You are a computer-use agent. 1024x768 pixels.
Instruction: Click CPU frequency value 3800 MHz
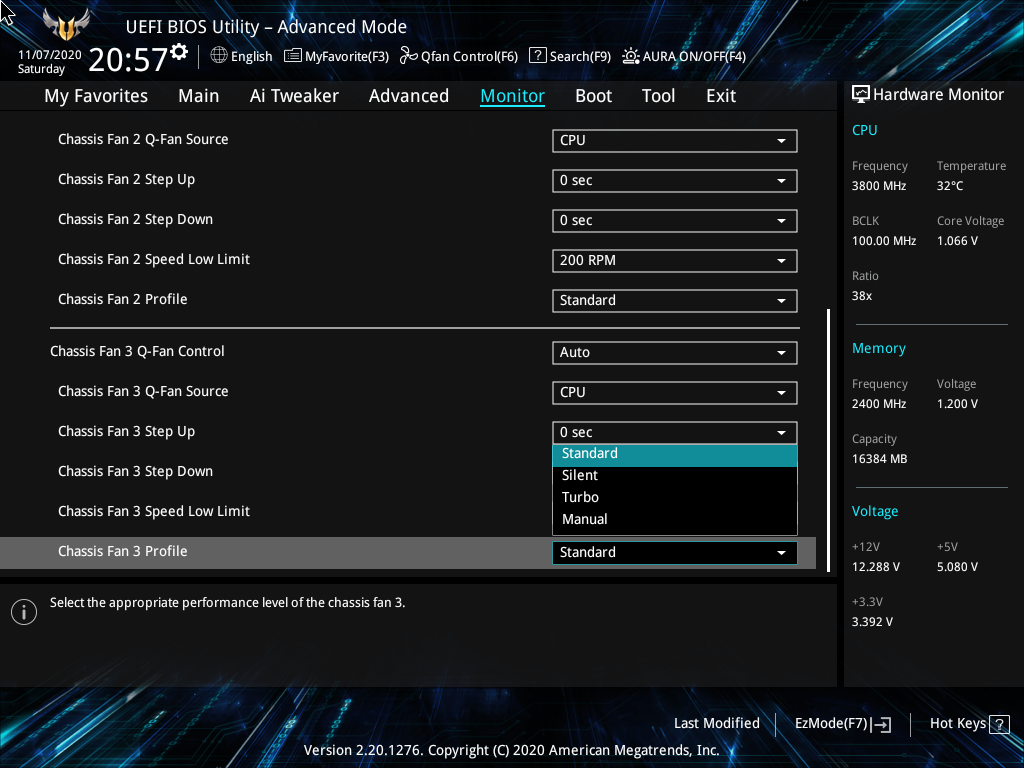879,186
